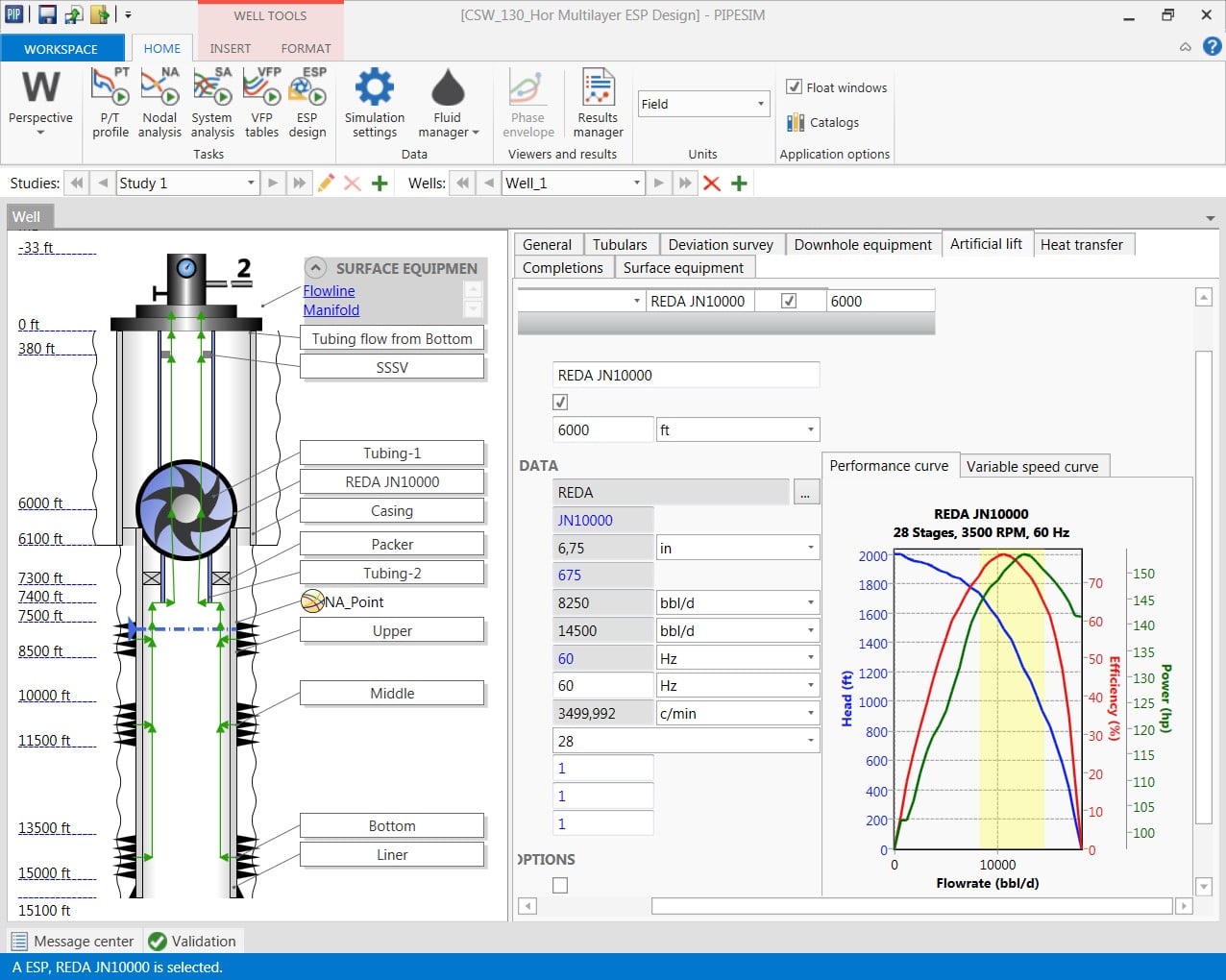Open the Heat transfer tab
This screenshot has height=980, width=1226.
(x=1081, y=244)
